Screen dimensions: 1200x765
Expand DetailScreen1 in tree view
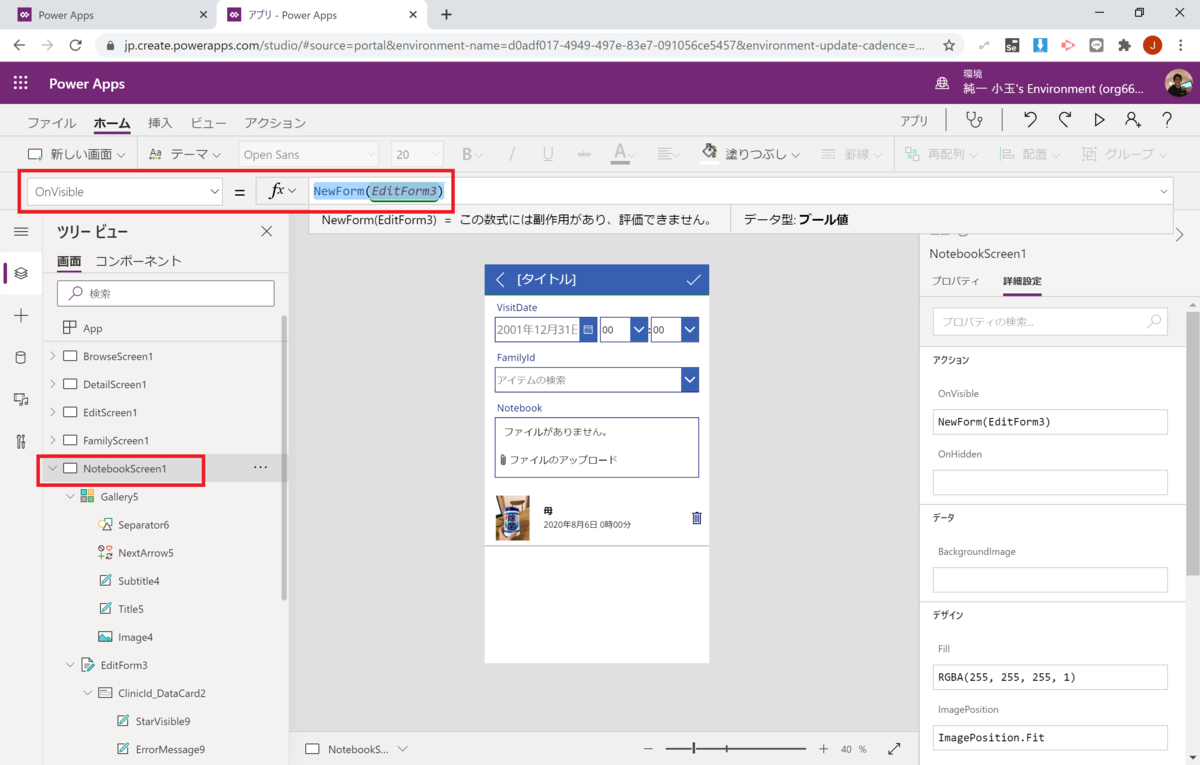click(x=52, y=384)
